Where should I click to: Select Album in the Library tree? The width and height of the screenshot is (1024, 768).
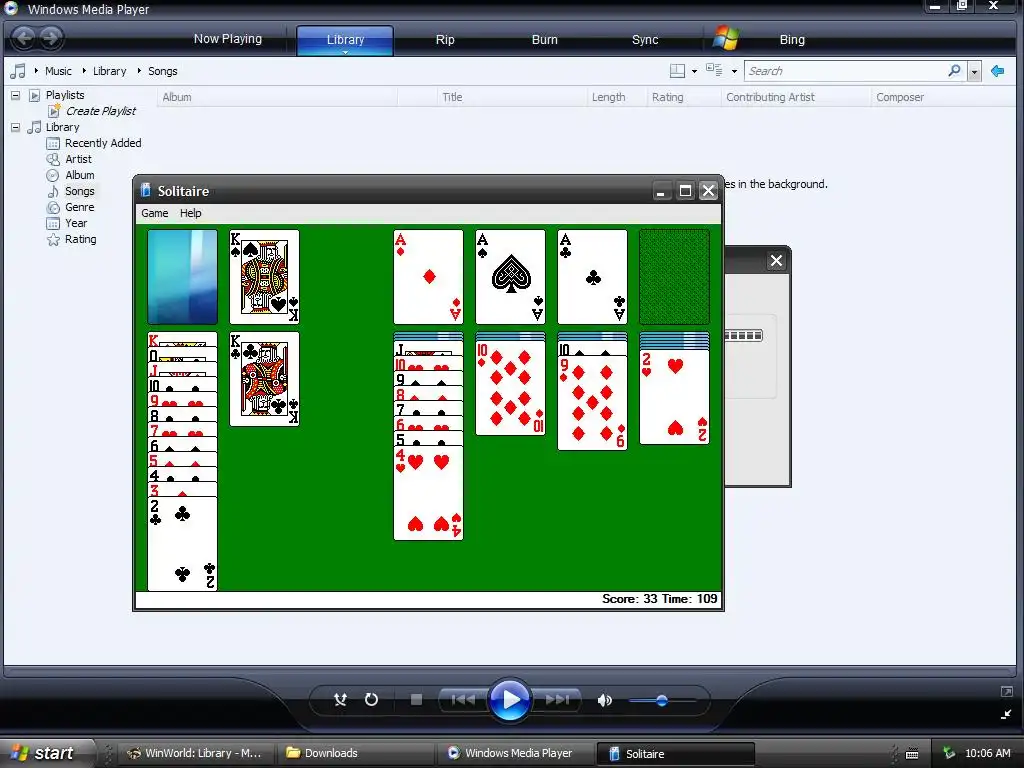[x=80, y=175]
